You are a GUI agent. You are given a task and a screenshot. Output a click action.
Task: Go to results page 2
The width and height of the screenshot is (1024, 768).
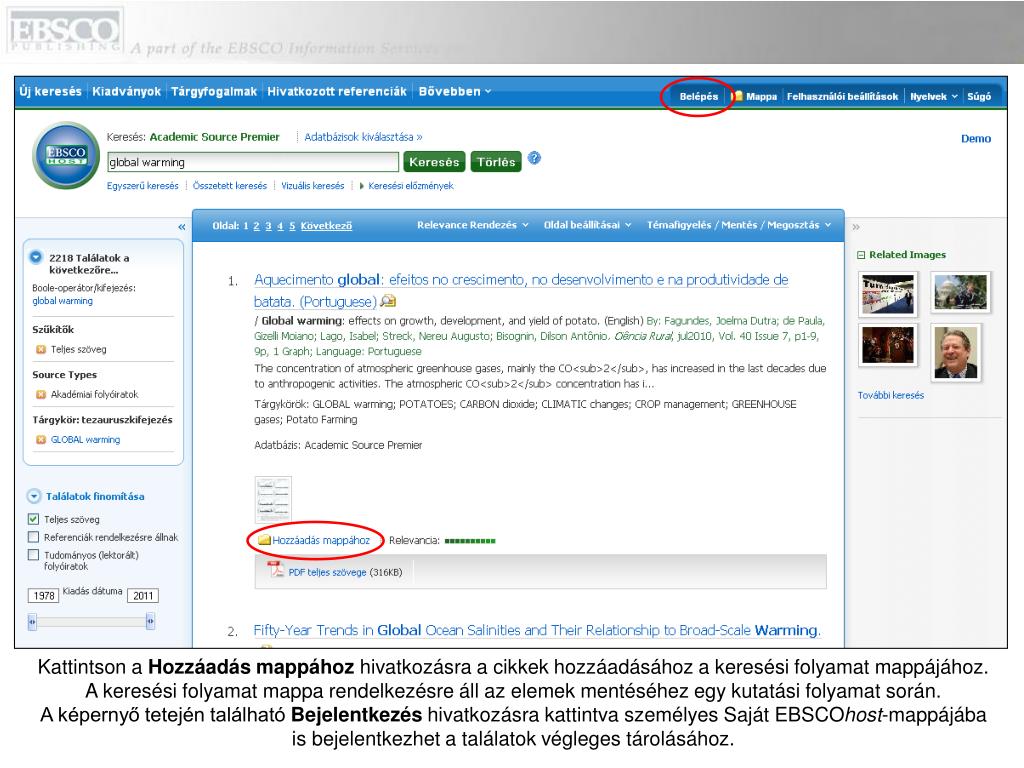(256, 226)
